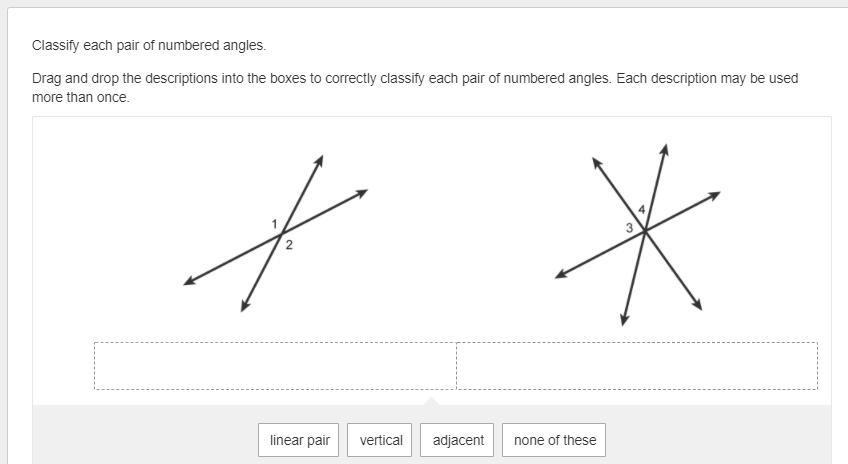Click the top arrowhead of the steep line, left diagram
Image resolution: width=848 pixels, height=464 pixels.
tap(319, 161)
